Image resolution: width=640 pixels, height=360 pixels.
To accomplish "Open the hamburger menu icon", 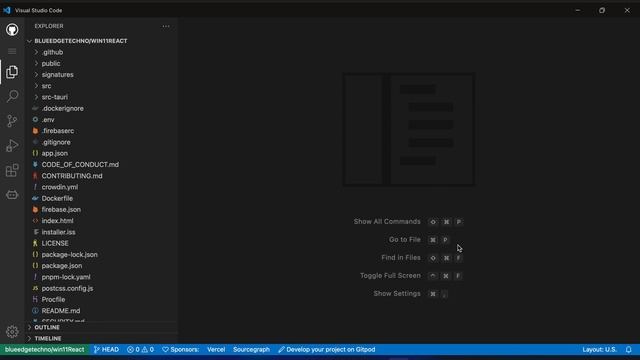I will click(12, 51).
